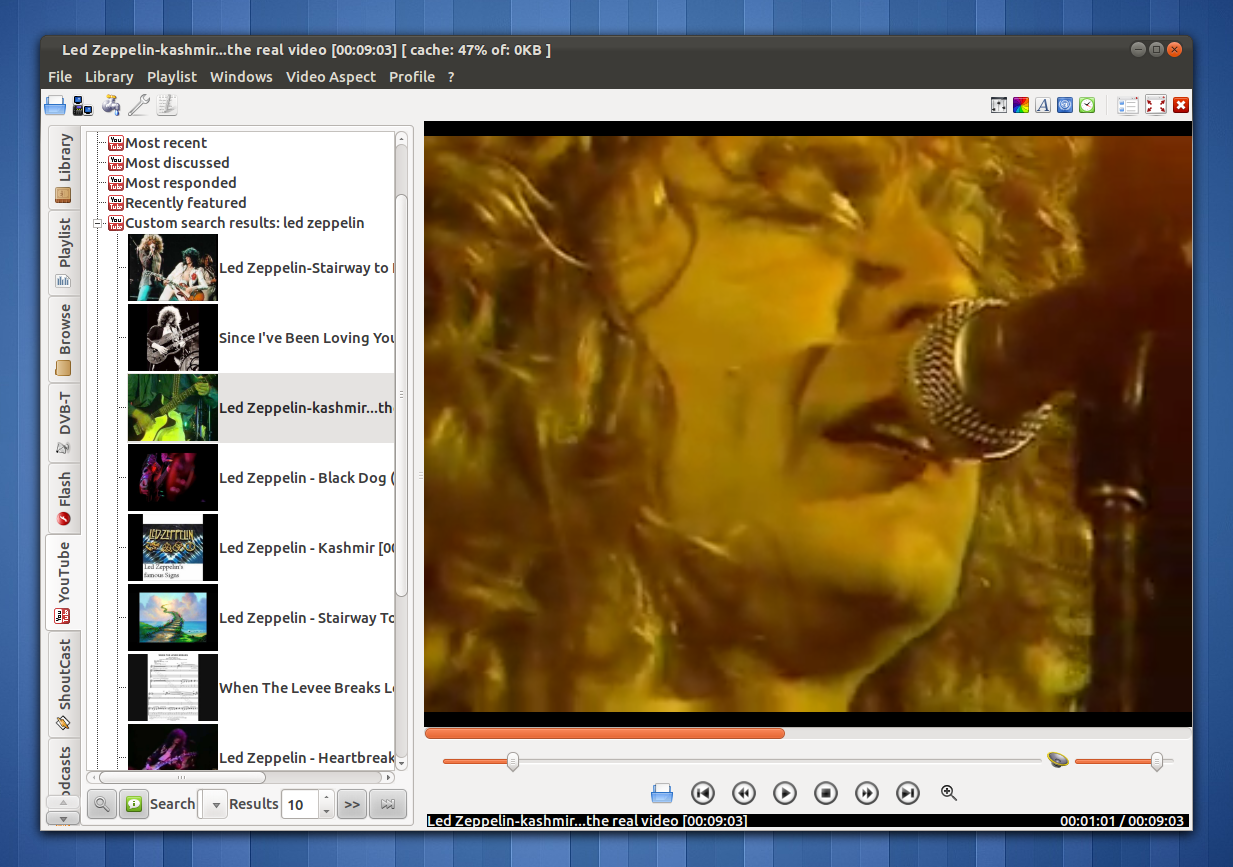
Task: Stop video playback
Action: [826, 793]
